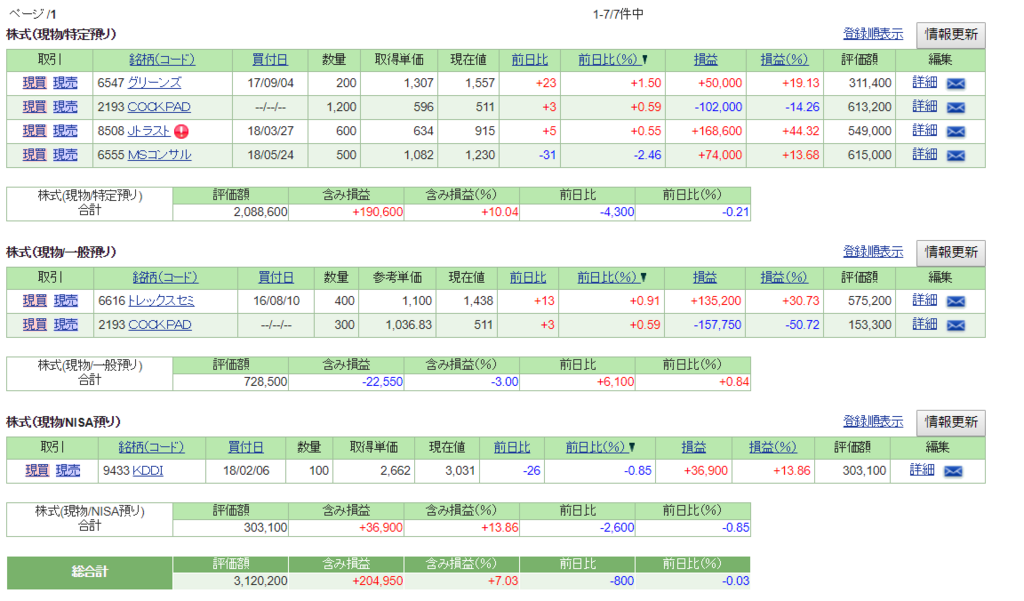Click 情報更新 button in 一般預り section
Viewport: 1024px width, 601px height.
(x=951, y=252)
